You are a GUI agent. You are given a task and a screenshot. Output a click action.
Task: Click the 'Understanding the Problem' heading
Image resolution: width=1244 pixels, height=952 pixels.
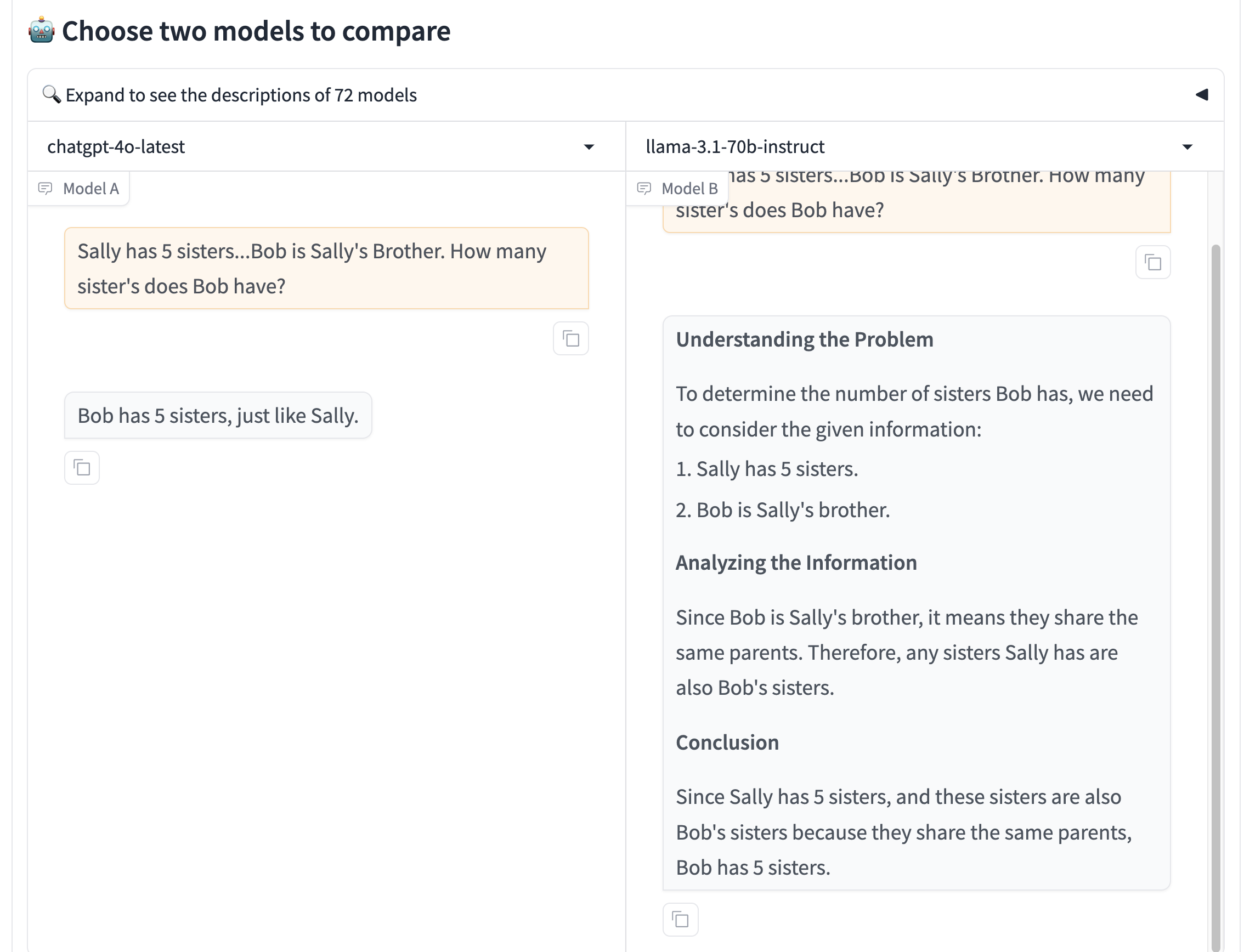(804, 339)
